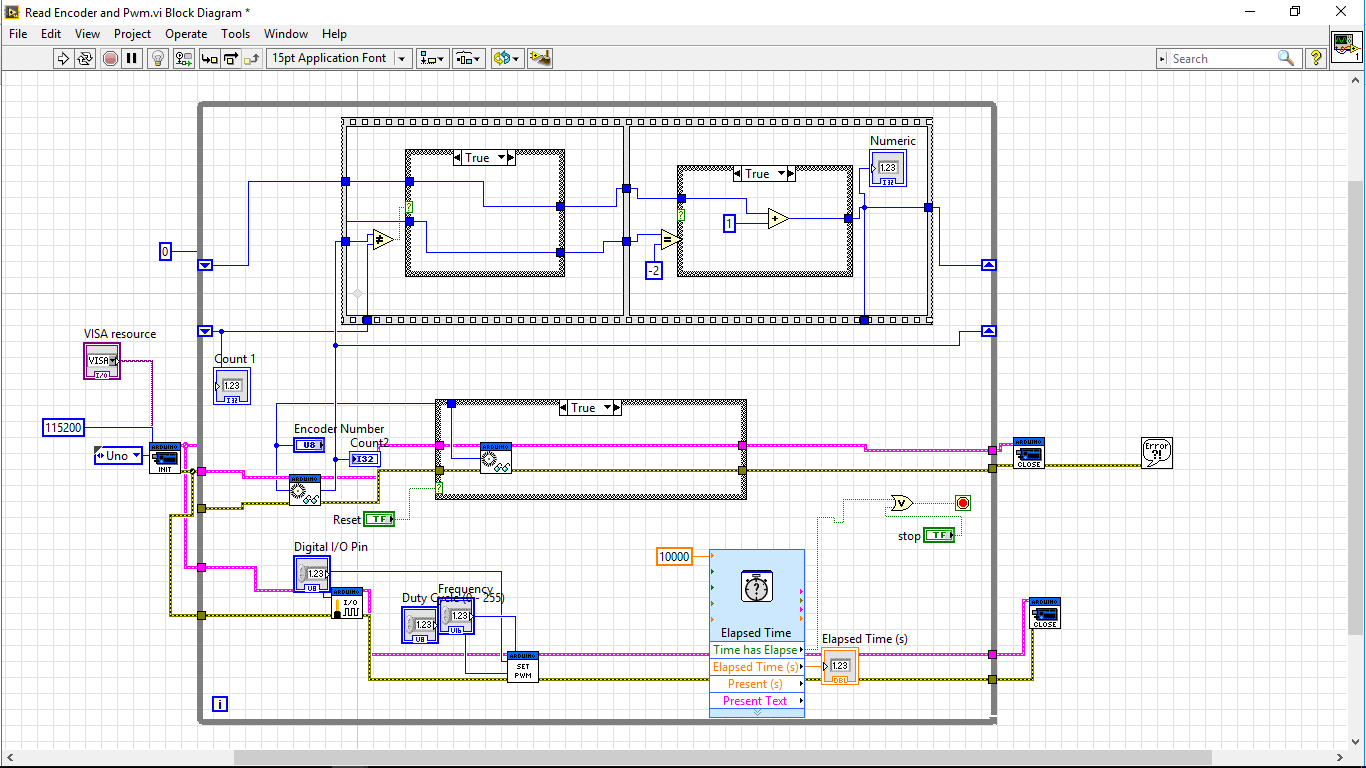
Task: Select the Elapsed Time Express VI stopwatch icon
Action: click(x=757, y=586)
